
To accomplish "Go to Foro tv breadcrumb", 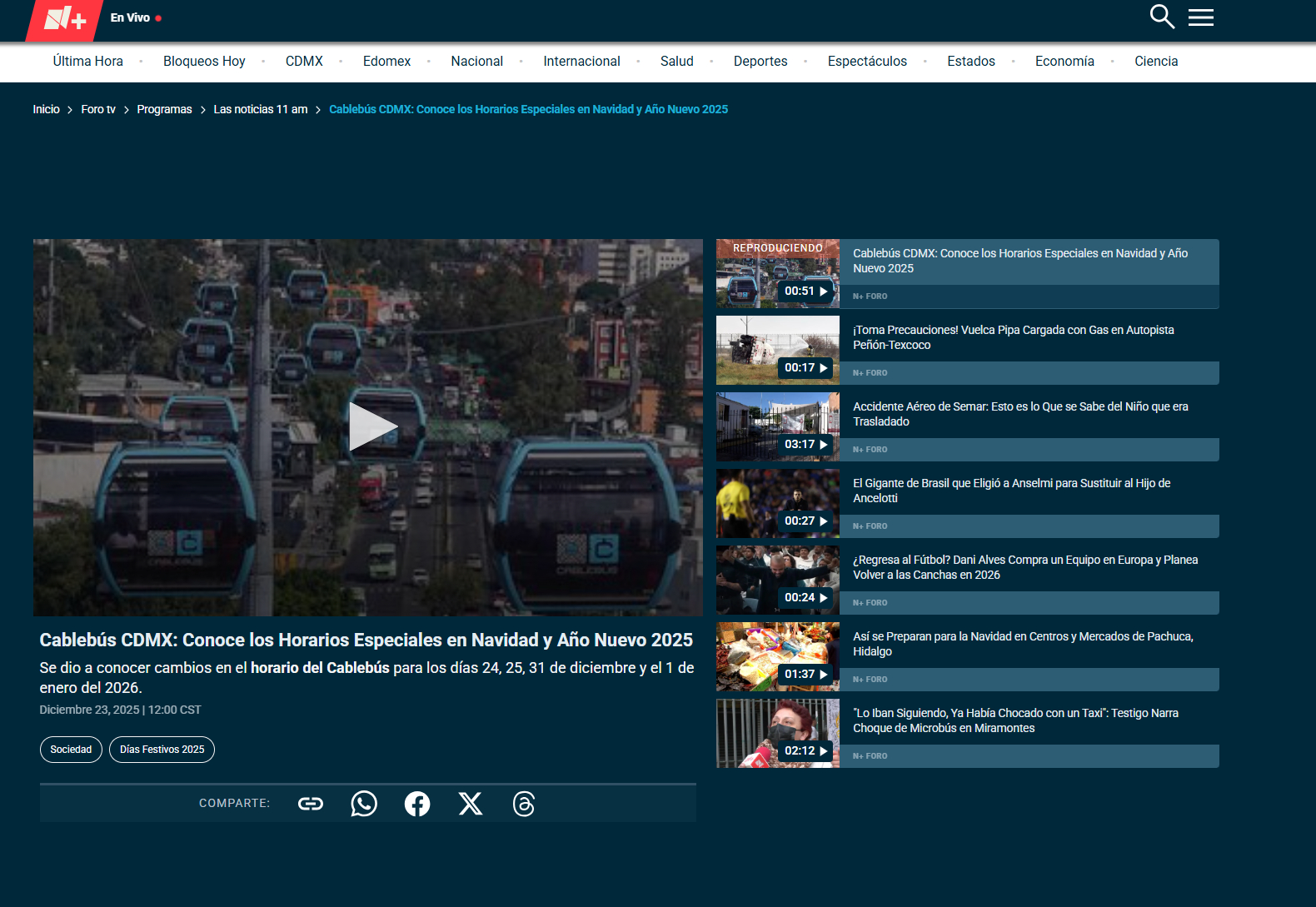I will 98,109.
